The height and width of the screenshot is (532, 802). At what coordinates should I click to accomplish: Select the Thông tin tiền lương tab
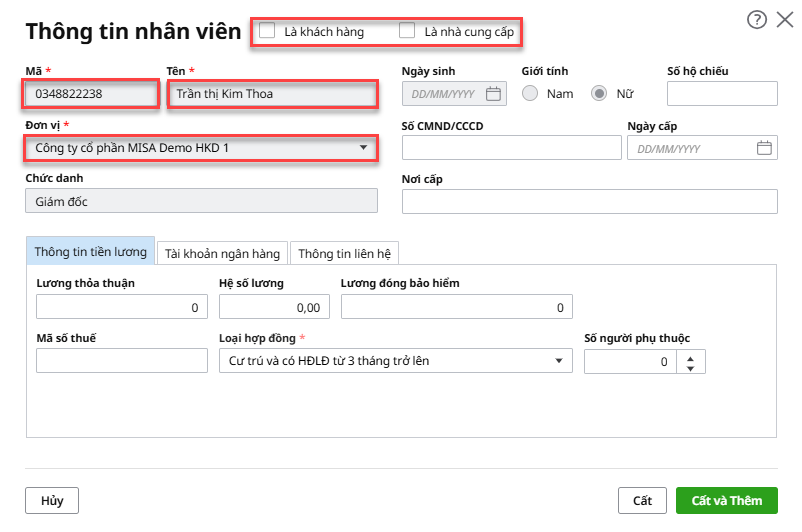[x=90, y=252]
